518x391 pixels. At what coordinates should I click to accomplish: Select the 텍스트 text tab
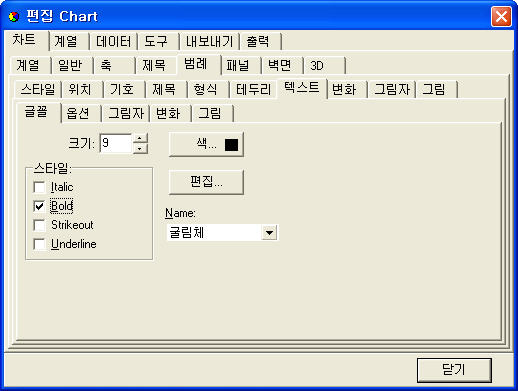(x=302, y=88)
